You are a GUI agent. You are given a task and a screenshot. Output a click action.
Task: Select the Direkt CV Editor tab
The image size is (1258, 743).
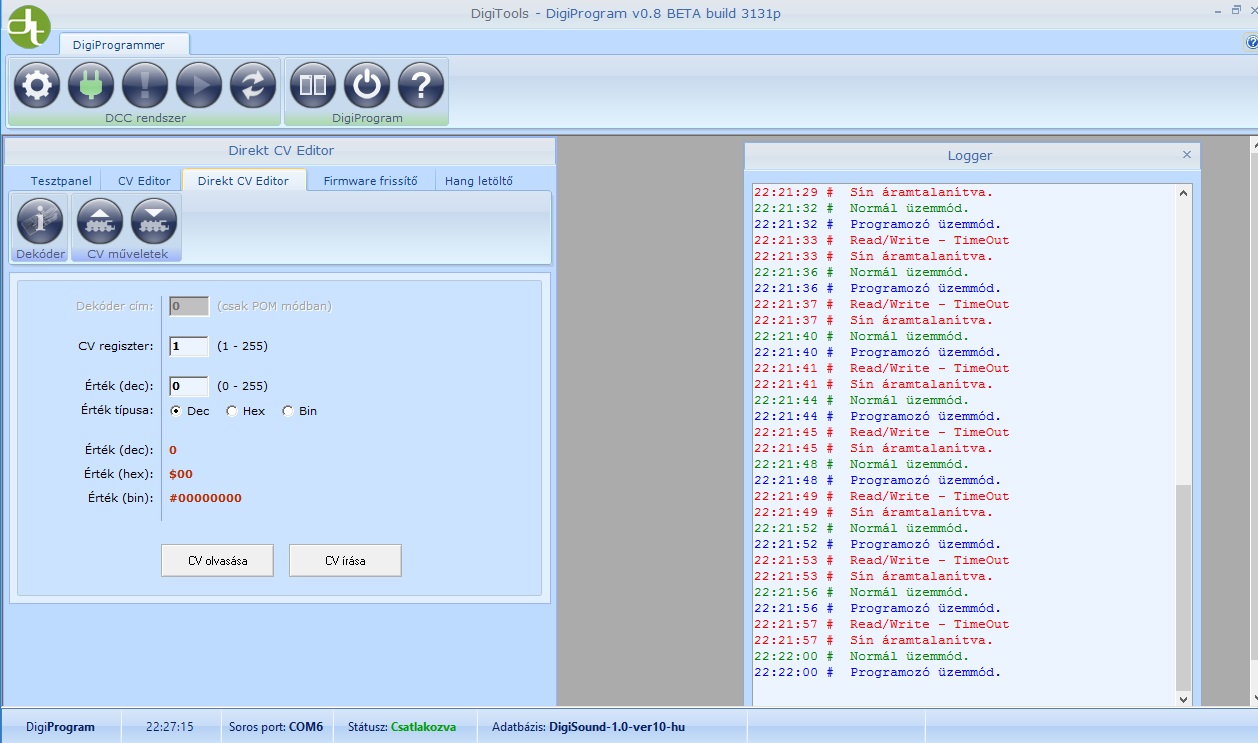pos(243,181)
